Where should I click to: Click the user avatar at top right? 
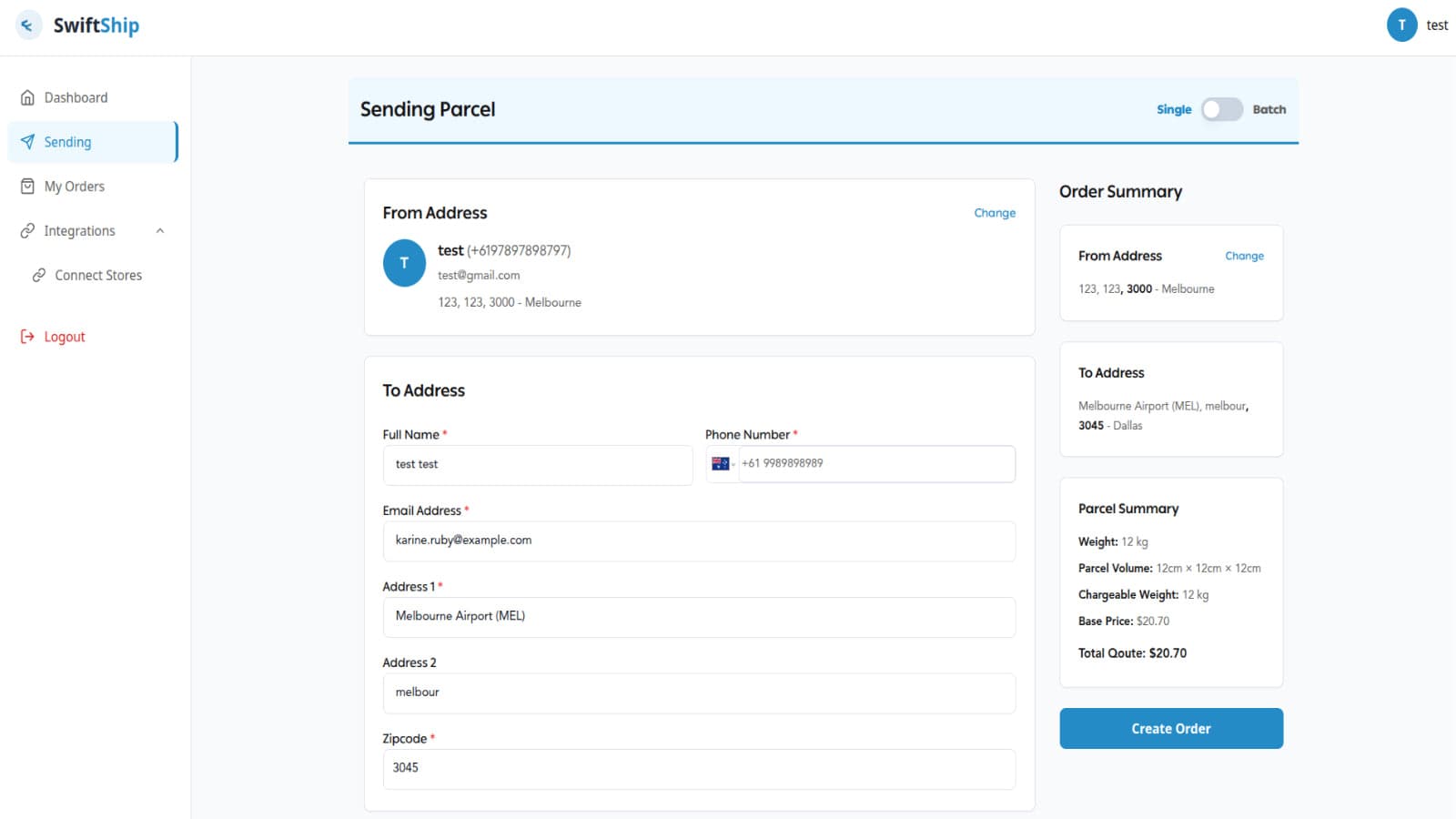pos(1401,25)
